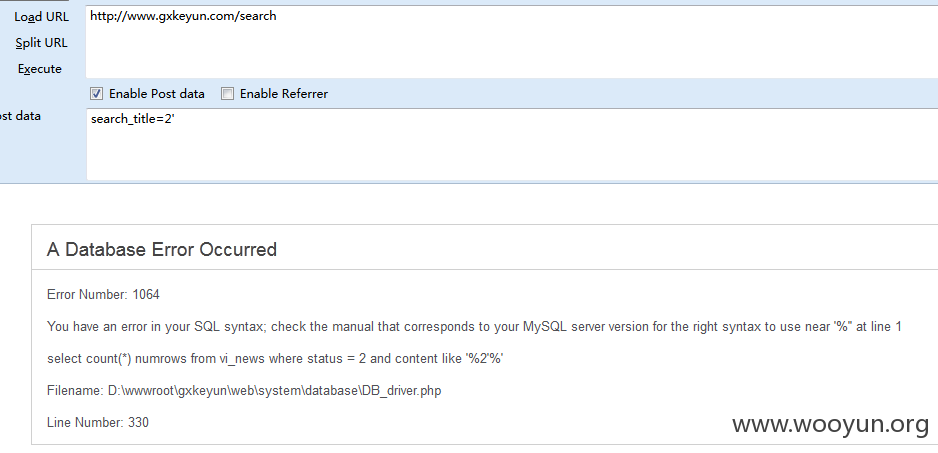Click the 'Line Number: 330' text
The width and height of the screenshot is (938, 453).
(98, 422)
